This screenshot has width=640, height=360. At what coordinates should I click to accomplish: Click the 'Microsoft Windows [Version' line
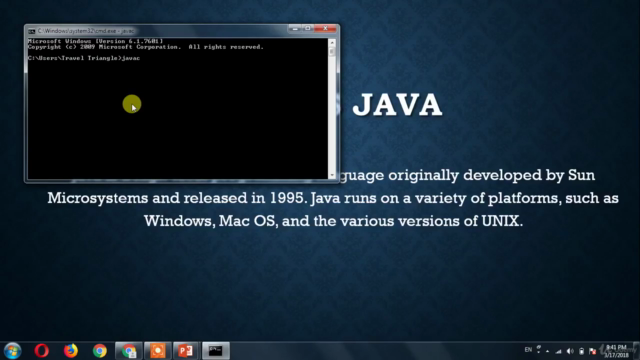(95, 41)
